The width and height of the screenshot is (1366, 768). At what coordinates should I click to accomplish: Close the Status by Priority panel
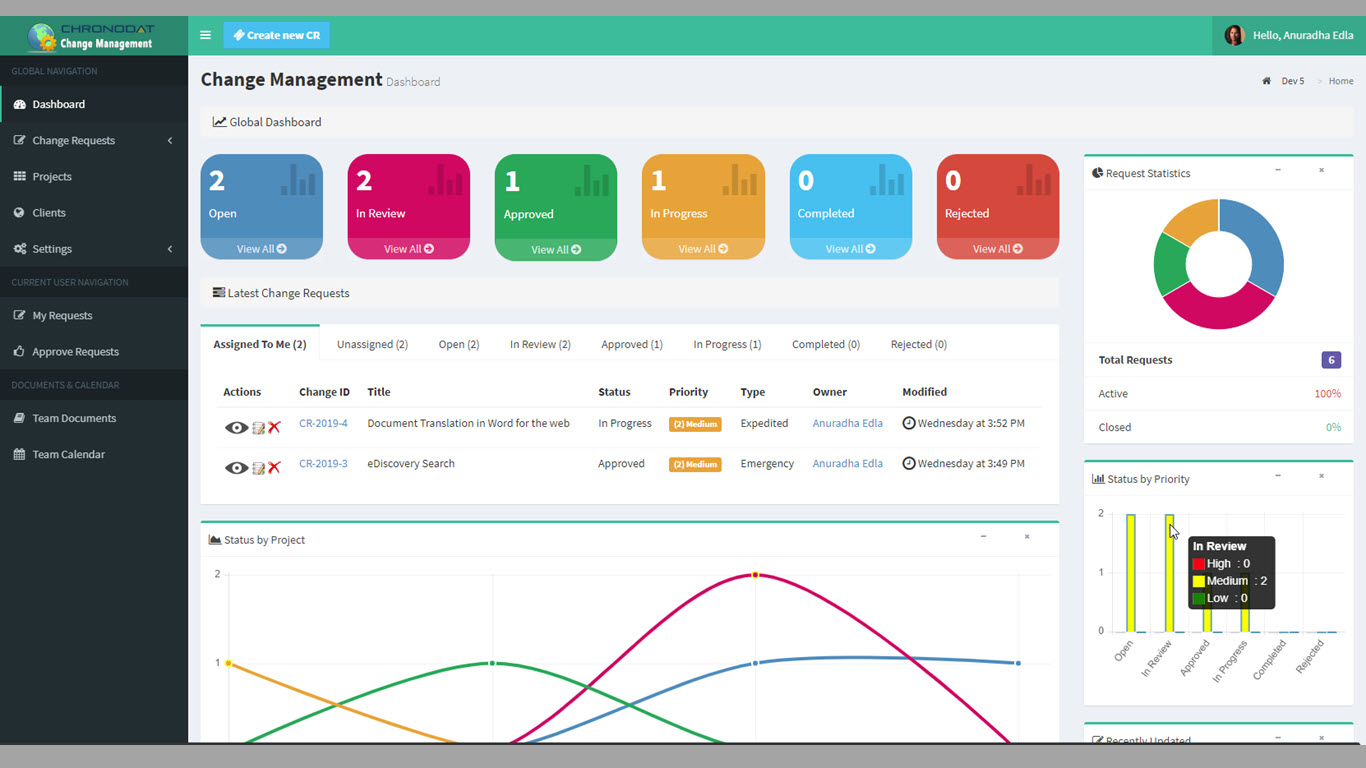pos(1321,477)
